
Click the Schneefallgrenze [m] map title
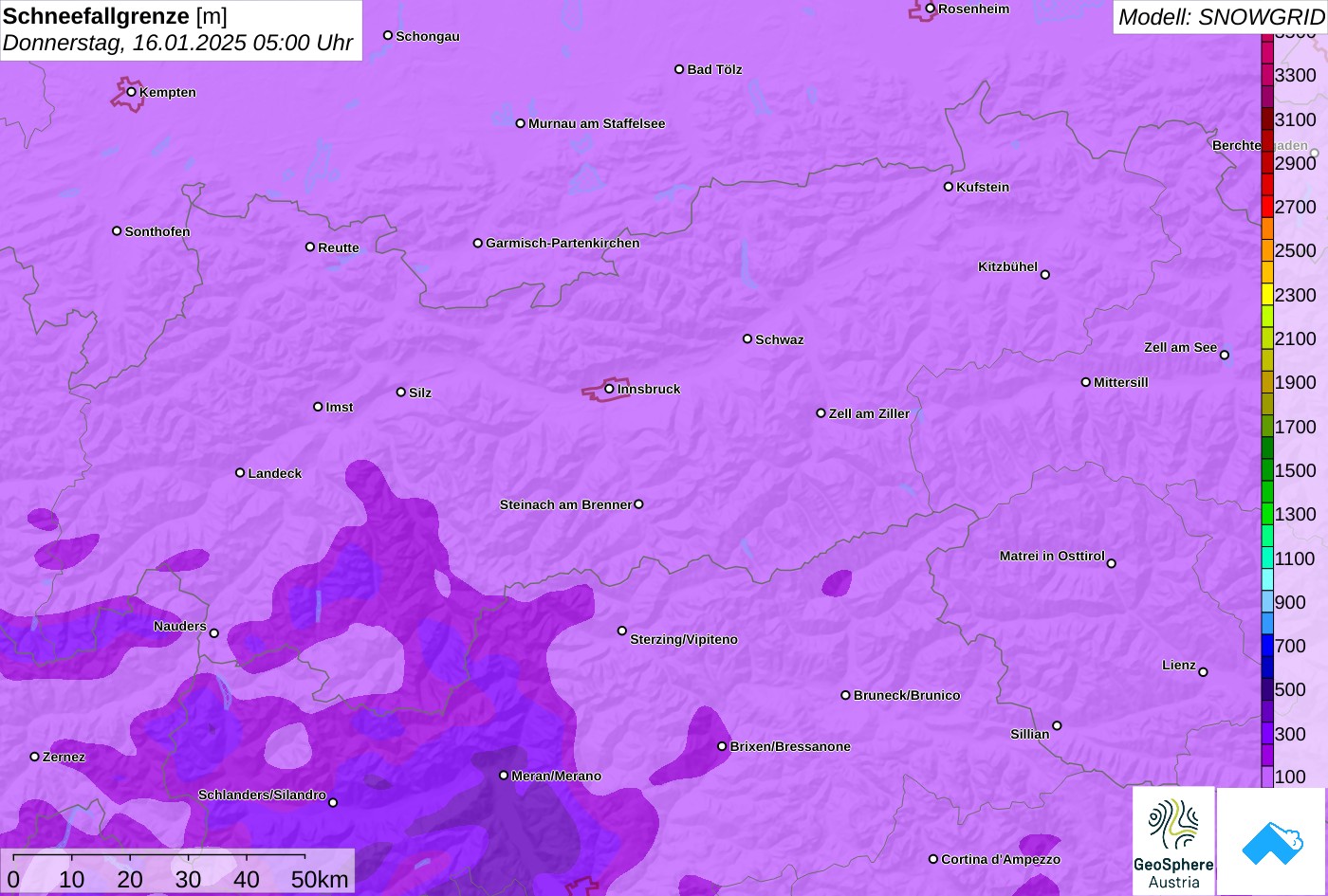point(116,16)
